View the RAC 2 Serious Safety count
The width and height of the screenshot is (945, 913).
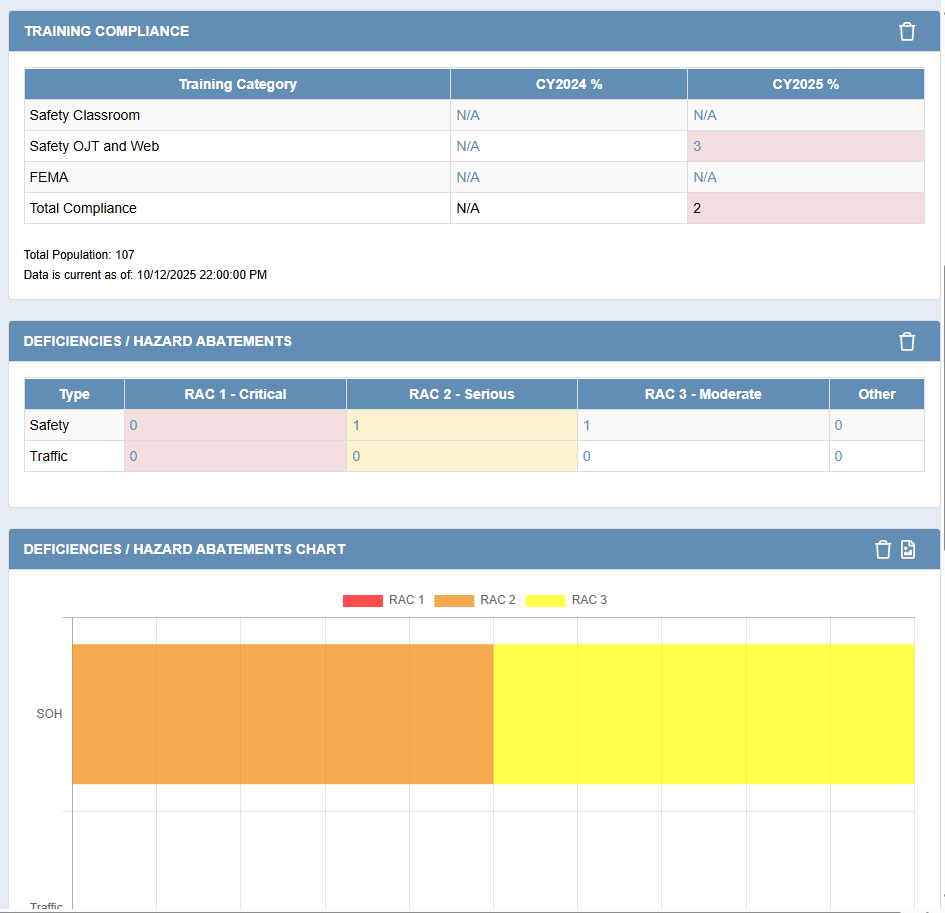355,425
